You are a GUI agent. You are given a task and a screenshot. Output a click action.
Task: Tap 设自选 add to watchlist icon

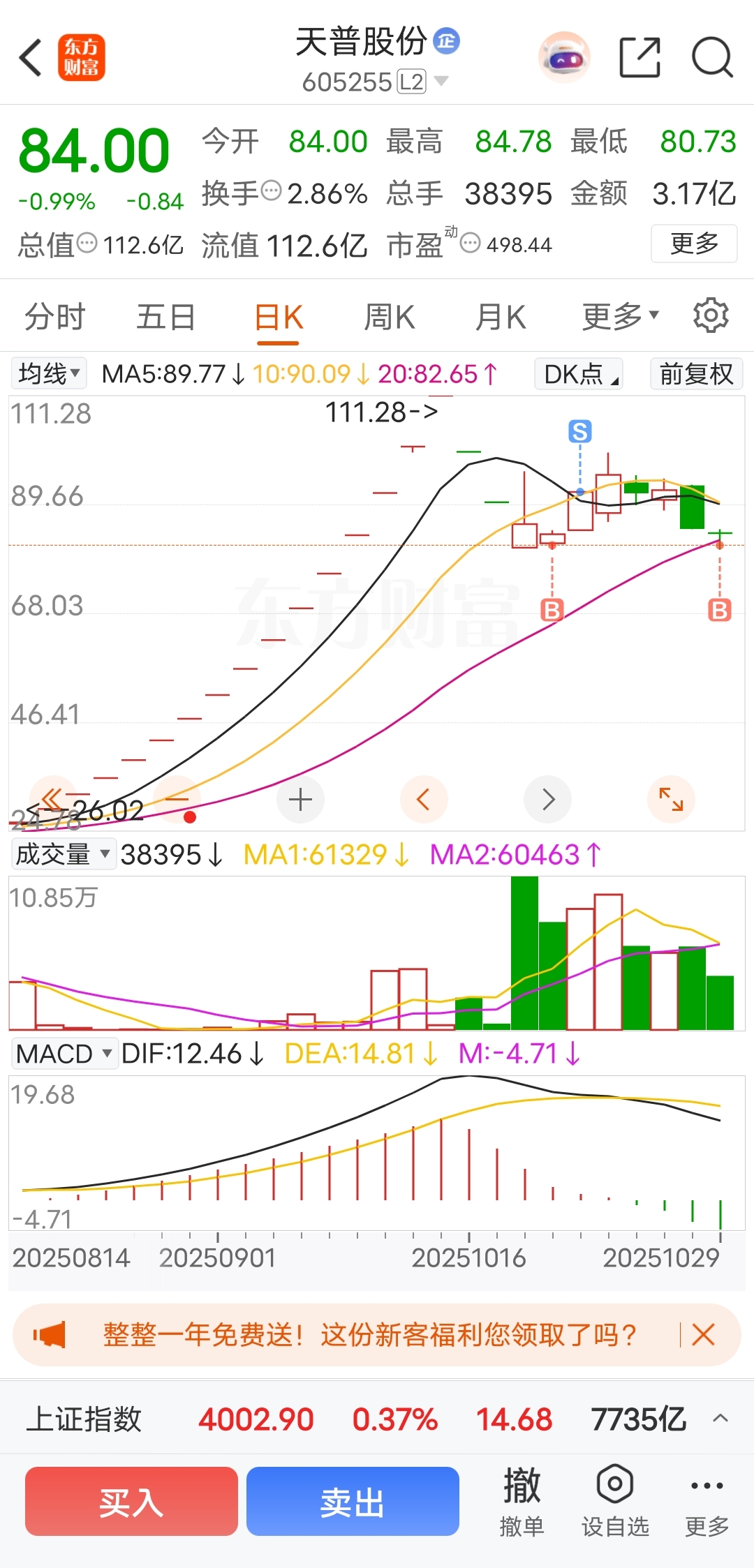[615, 1500]
